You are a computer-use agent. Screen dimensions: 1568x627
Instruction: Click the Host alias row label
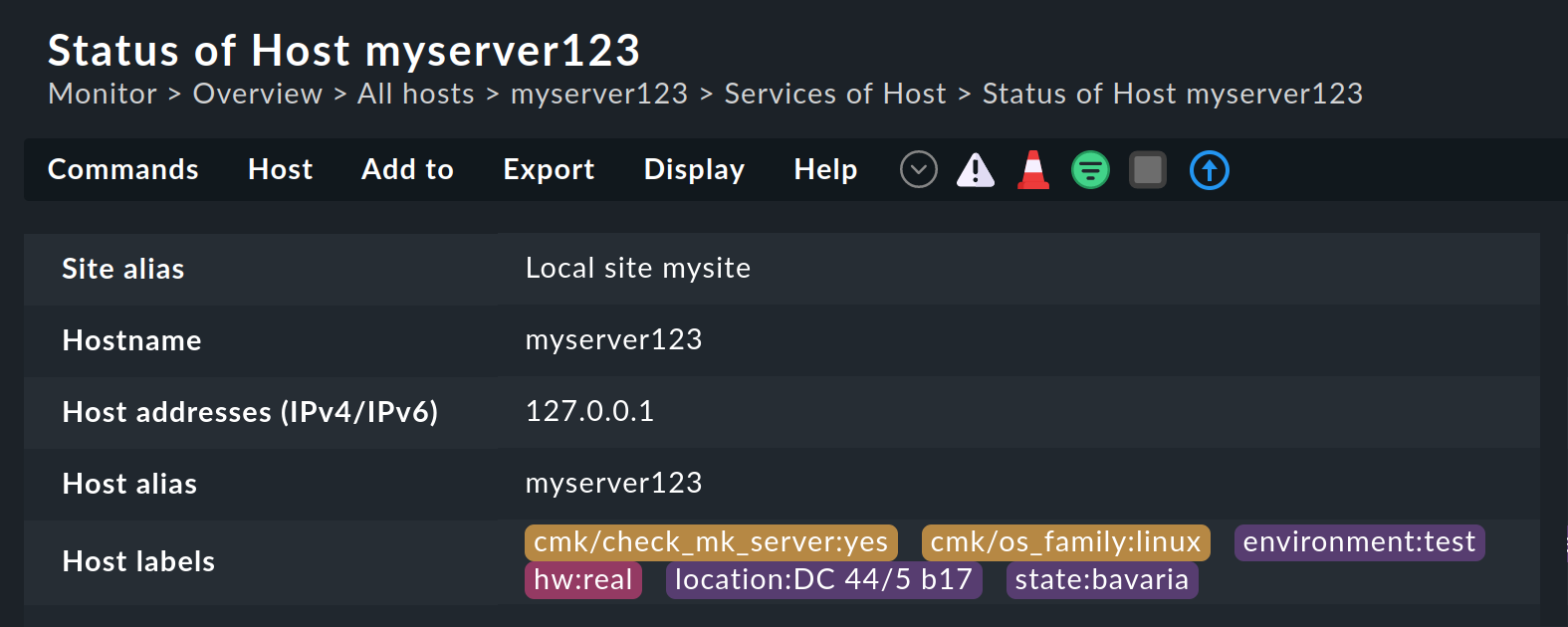tap(129, 484)
